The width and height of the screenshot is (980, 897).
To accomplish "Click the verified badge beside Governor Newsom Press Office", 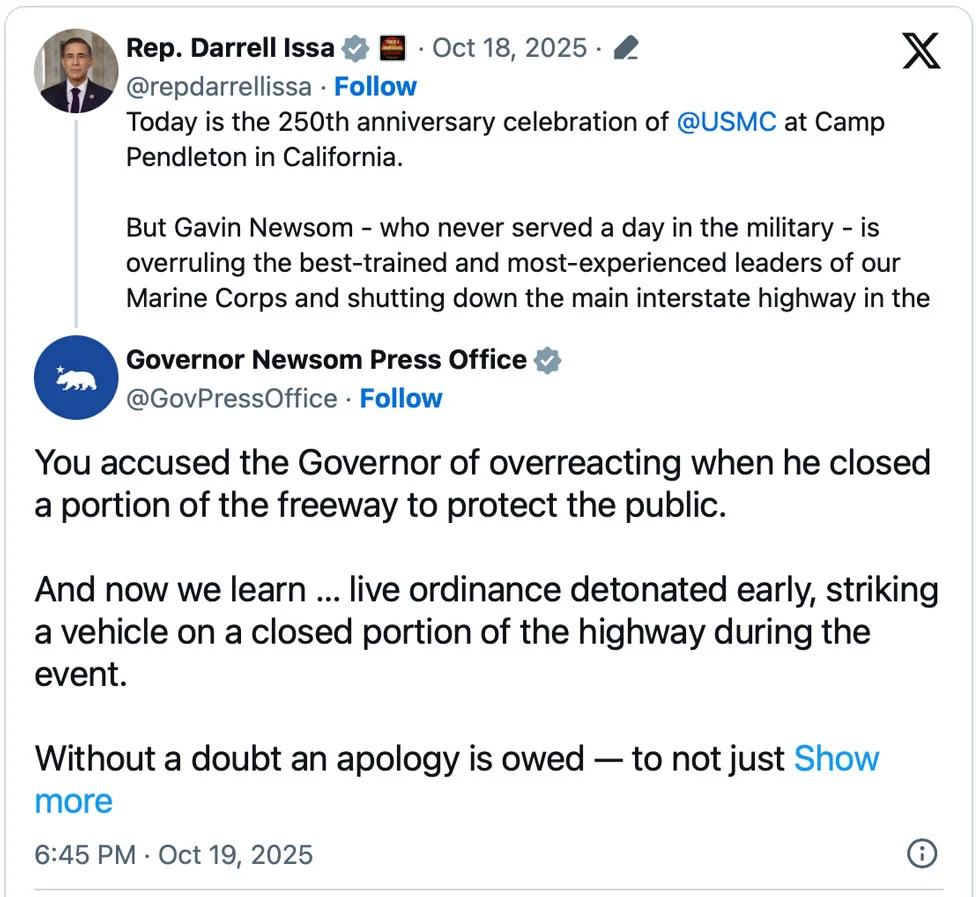I will [x=546, y=360].
